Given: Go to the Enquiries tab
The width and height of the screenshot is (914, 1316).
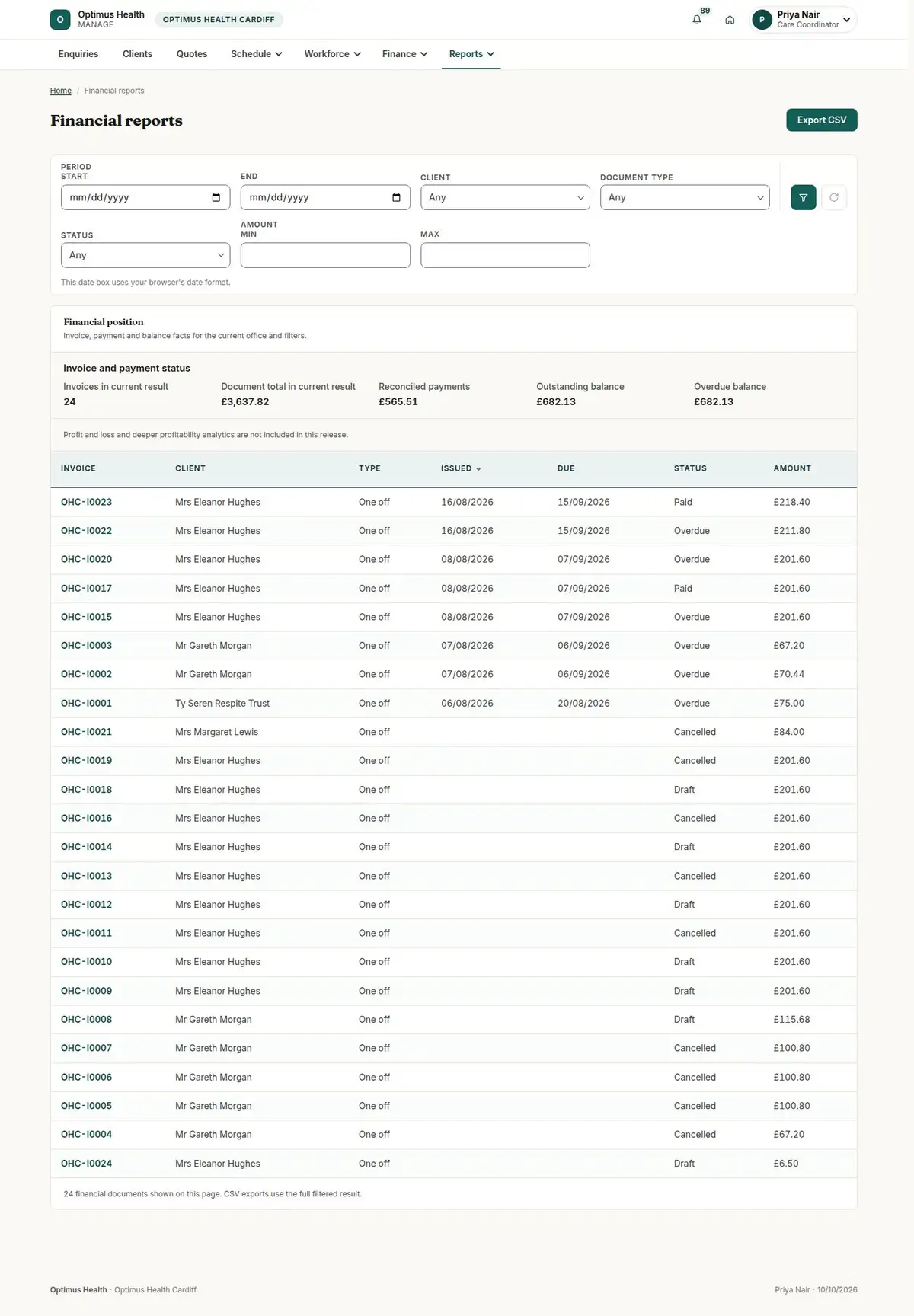Looking at the screenshot, I should tap(78, 54).
